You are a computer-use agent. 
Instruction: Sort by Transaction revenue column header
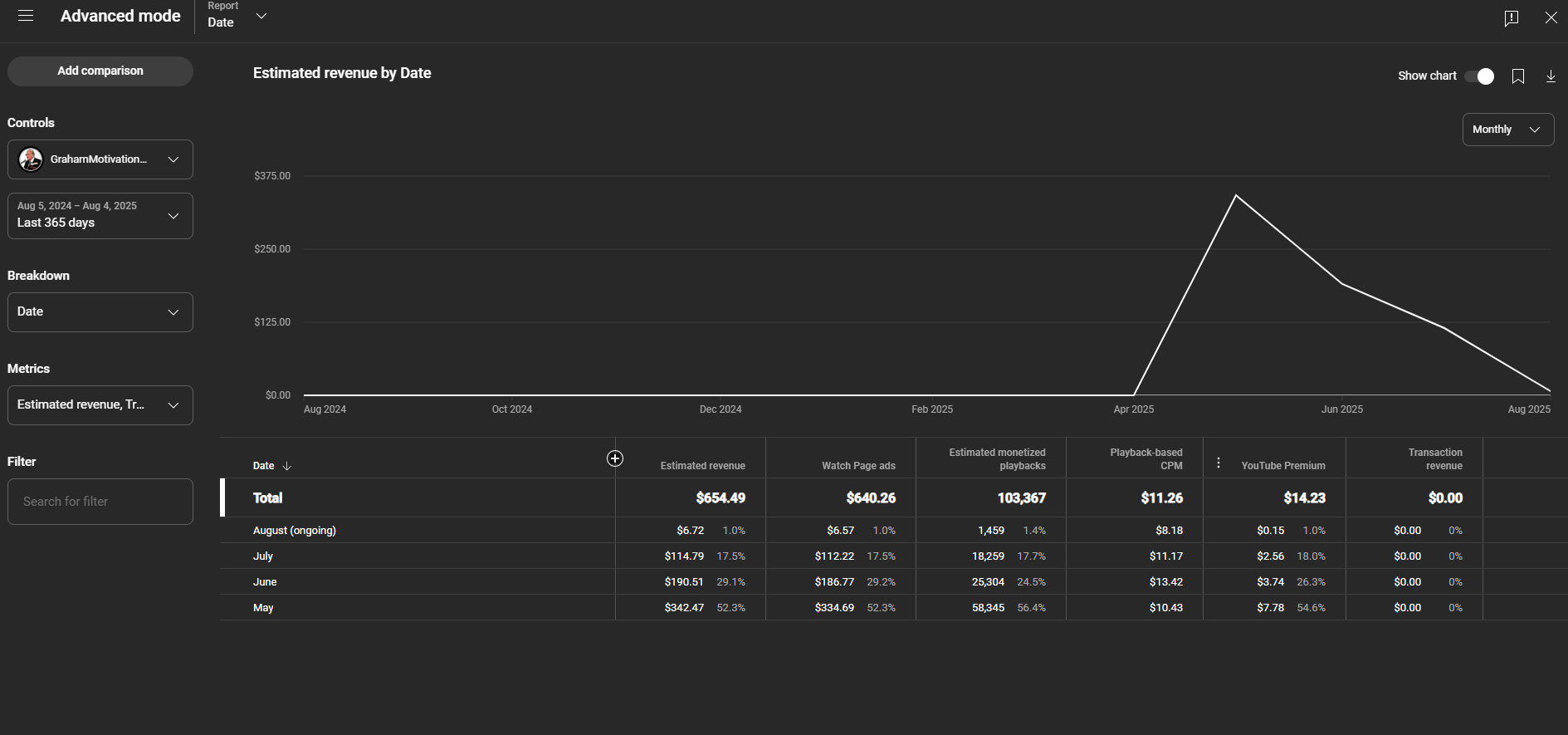[1435, 459]
